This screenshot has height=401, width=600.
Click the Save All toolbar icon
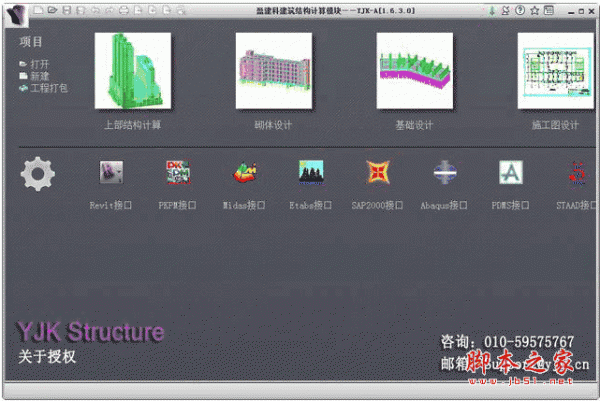pos(81,10)
